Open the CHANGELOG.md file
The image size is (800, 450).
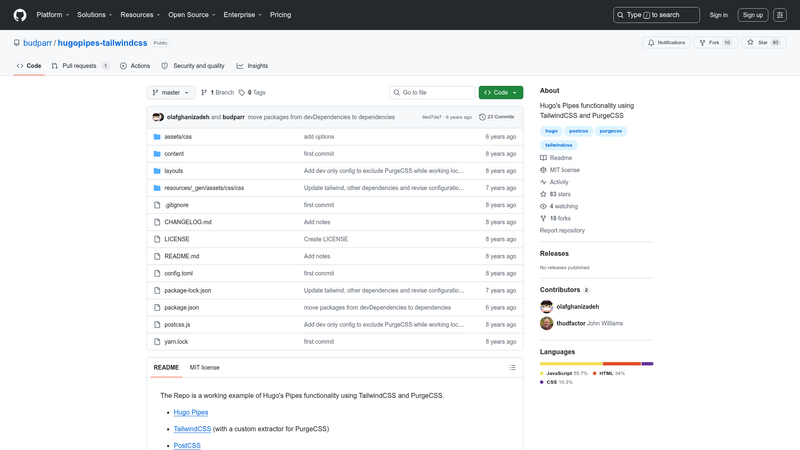tap(188, 222)
